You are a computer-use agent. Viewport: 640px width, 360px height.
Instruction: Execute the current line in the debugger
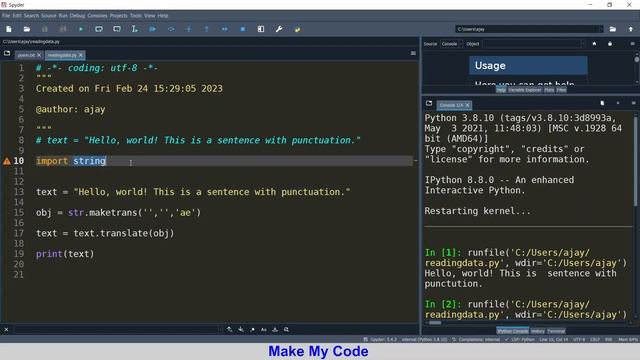click(x=171, y=29)
